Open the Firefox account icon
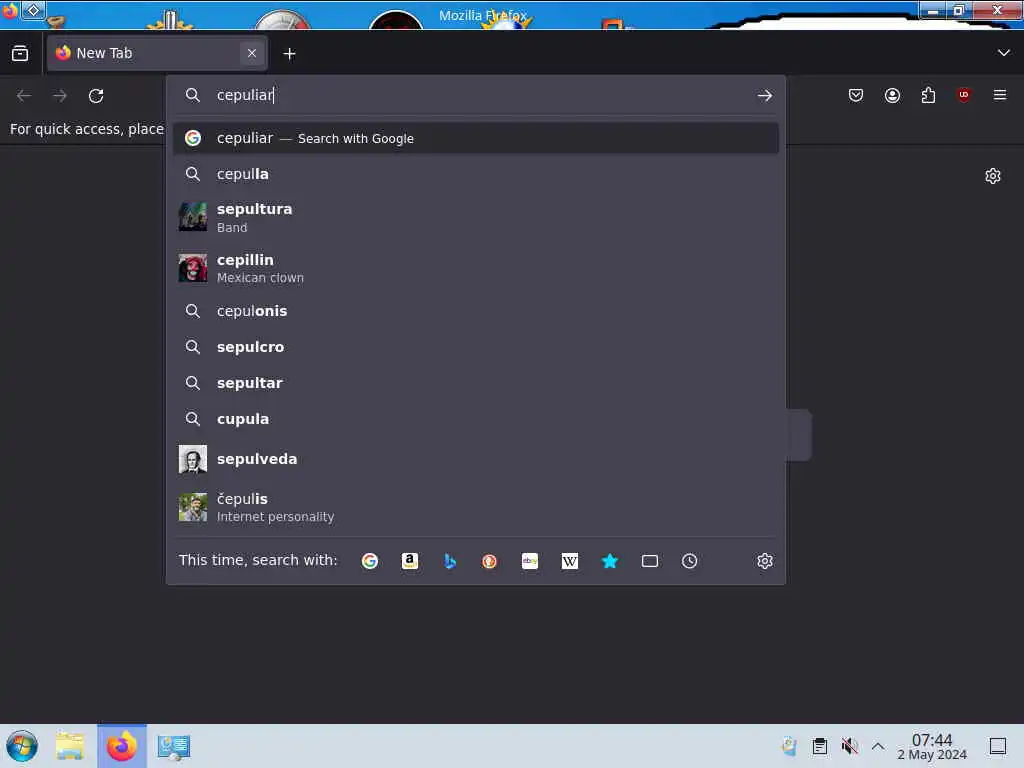This screenshot has width=1024, height=768. point(892,95)
